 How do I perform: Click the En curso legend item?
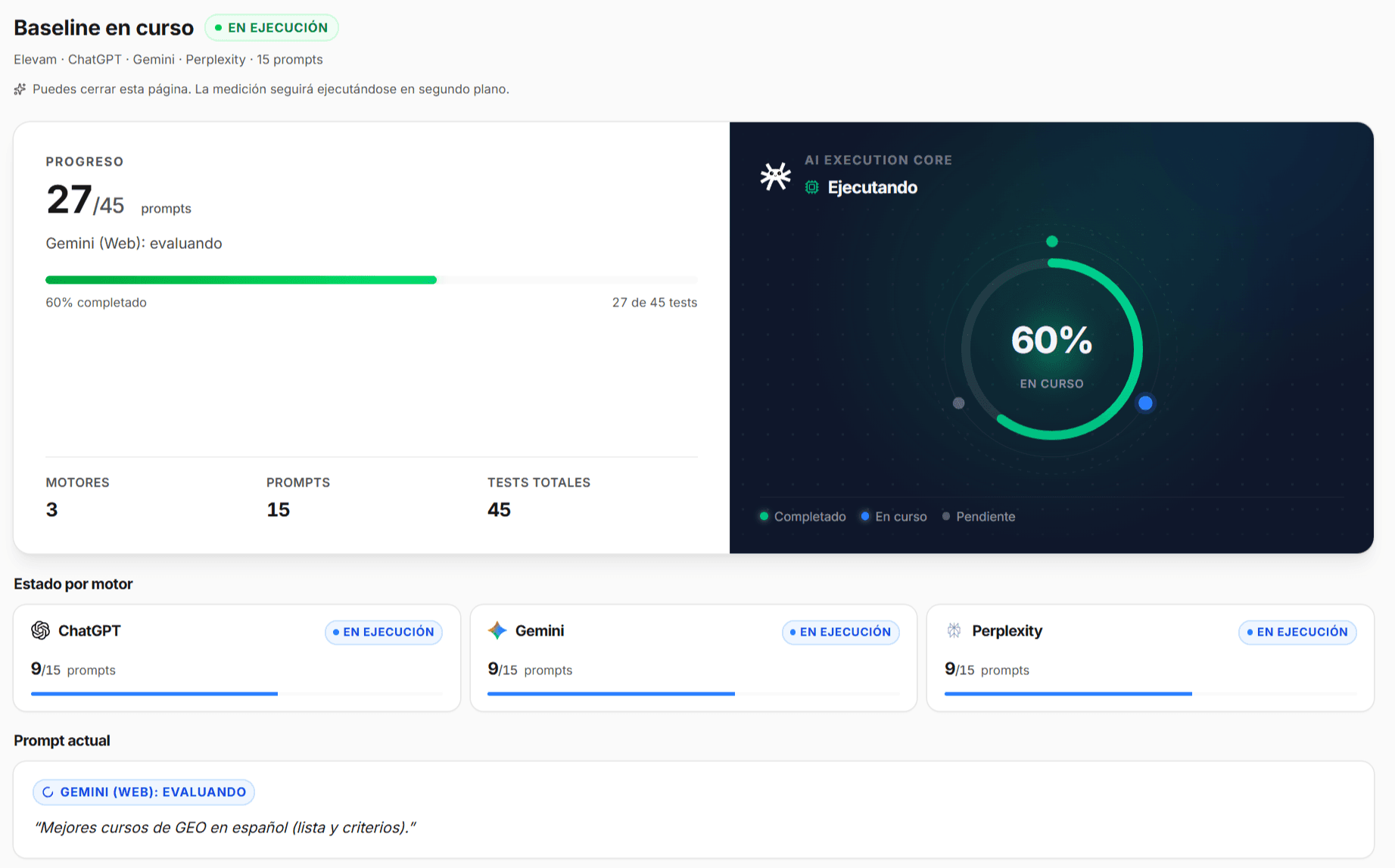pyautogui.click(x=894, y=517)
